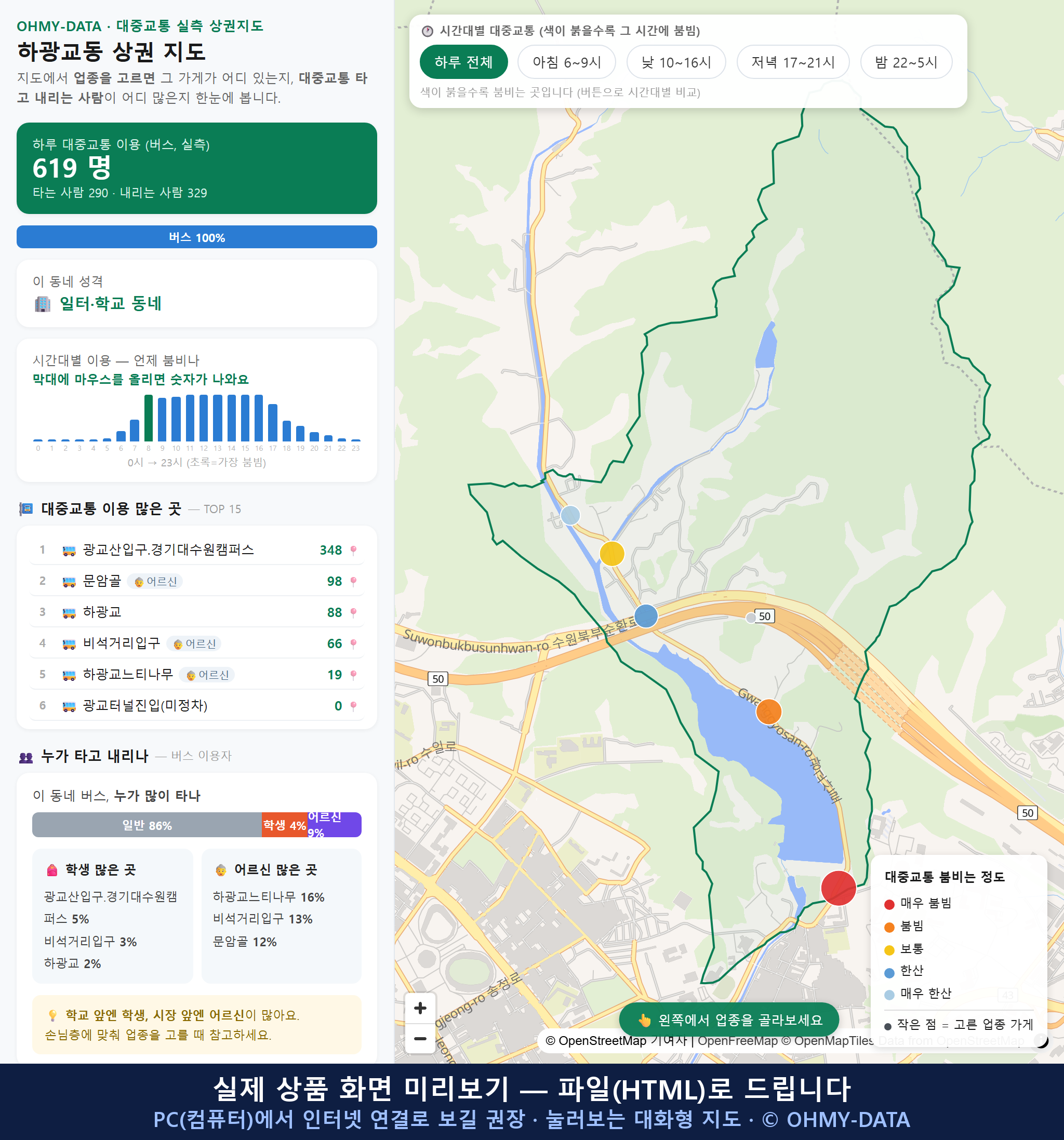The height and width of the screenshot is (1140, 1064).
Task: Zoom in the map with plus button
Action: click(420, 1008)
